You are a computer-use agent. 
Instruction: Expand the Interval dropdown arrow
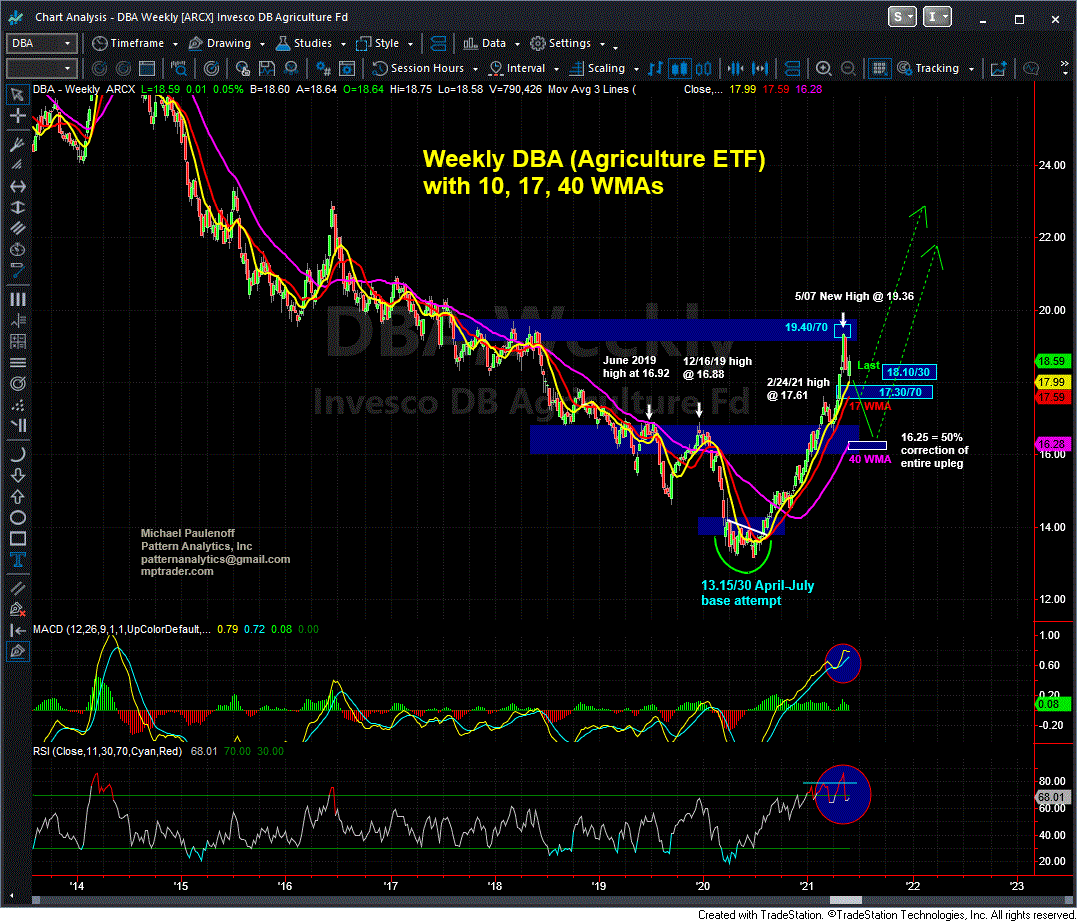(555, 69)
